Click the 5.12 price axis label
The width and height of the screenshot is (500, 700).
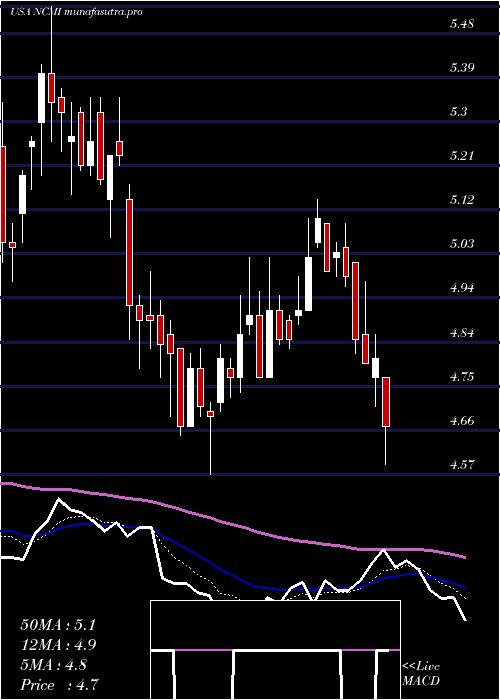click(461, 200)
